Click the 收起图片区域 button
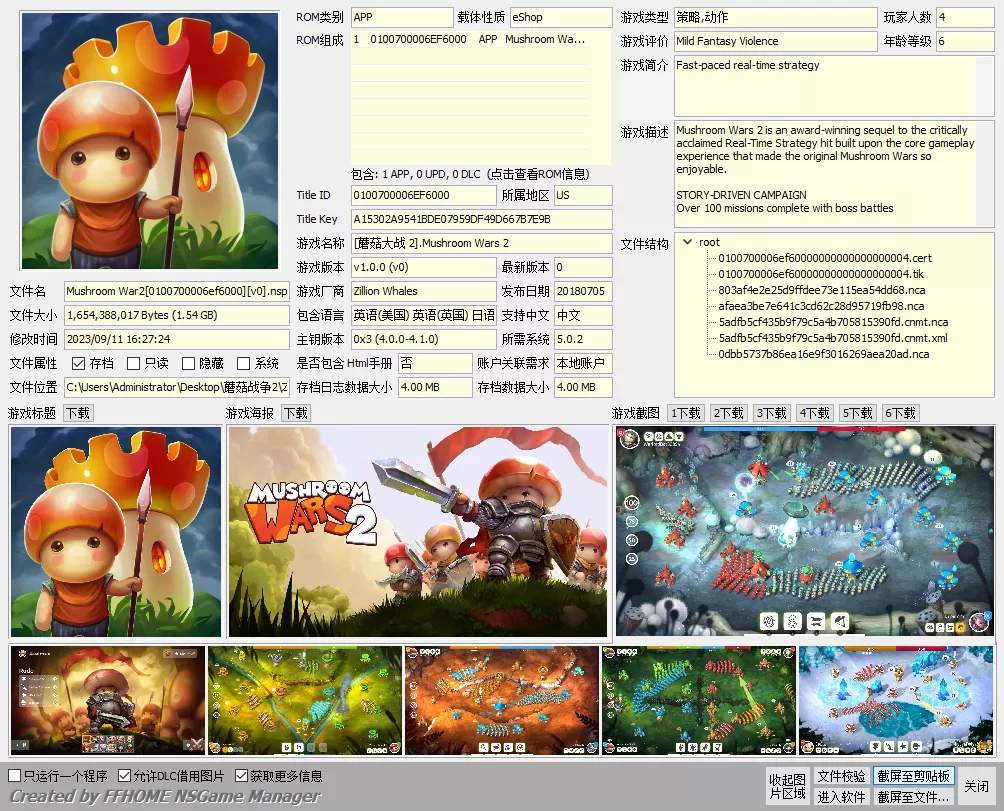The width and height of the screenshot is (1004, 811). click(786, 782)
